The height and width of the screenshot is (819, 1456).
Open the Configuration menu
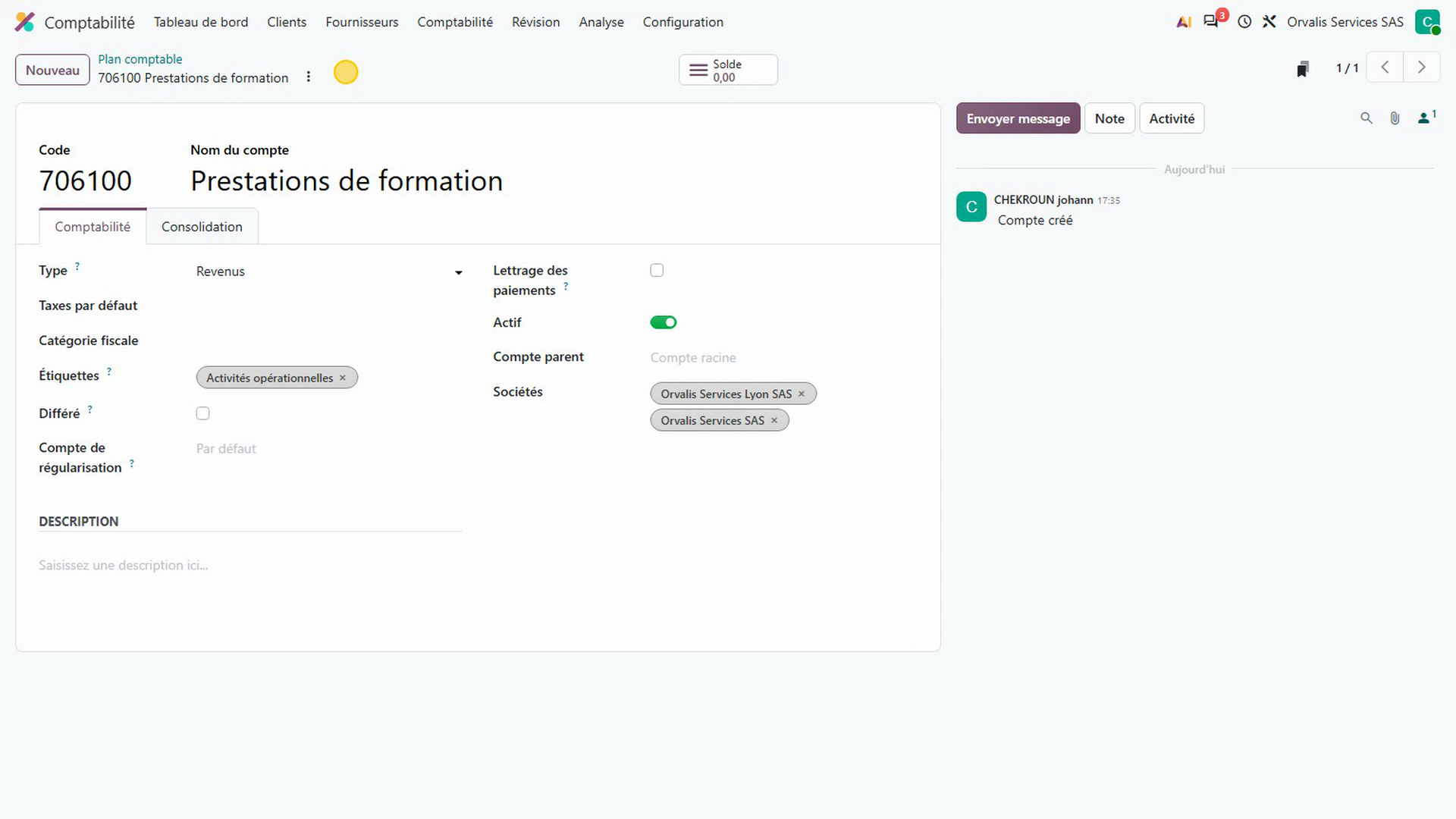pos(682,22)
